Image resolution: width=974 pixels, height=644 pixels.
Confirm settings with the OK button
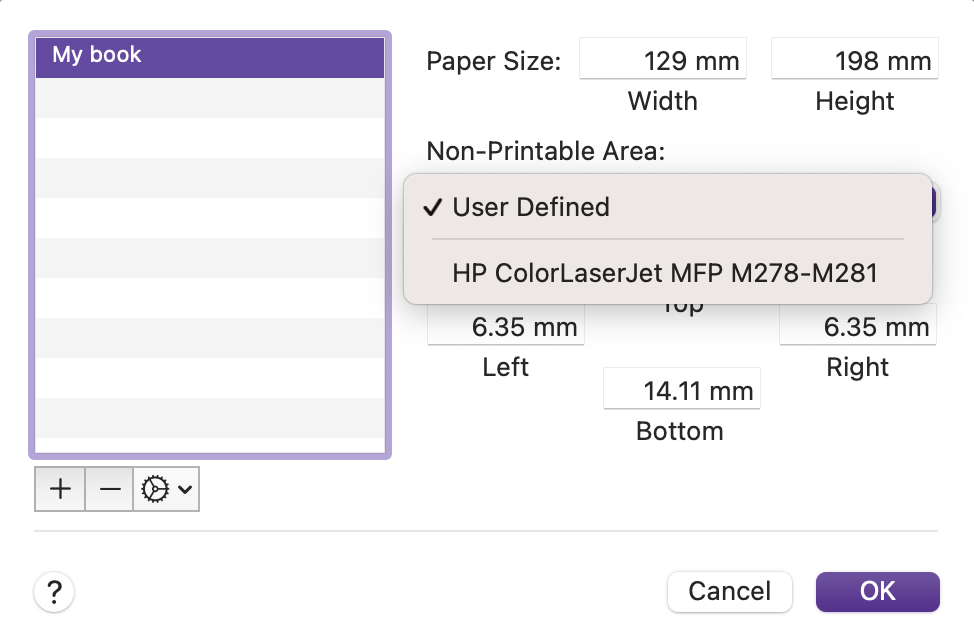click(877, 592)
